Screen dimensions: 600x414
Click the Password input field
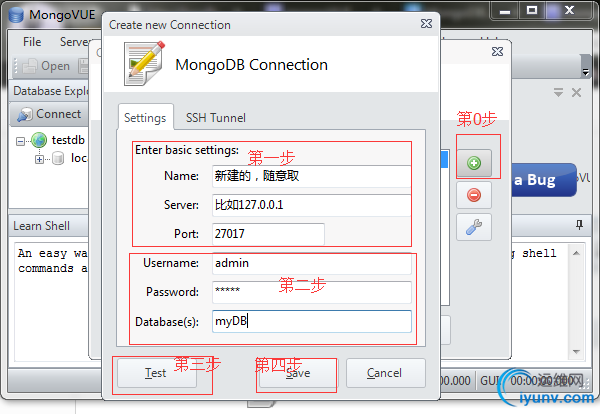pos(311,292)
